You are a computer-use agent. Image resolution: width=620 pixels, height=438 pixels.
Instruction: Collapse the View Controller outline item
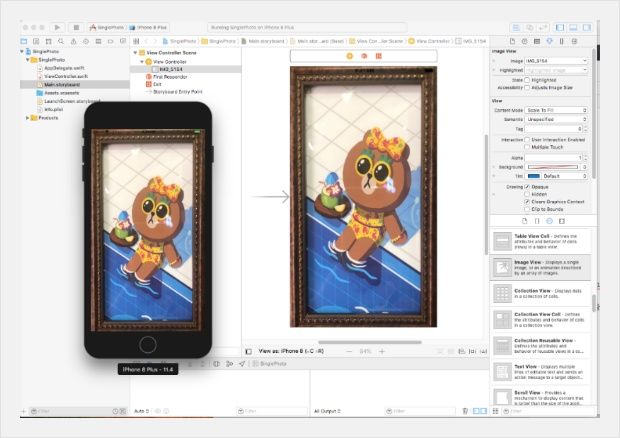pyautogui.click(x=142, y=62)
